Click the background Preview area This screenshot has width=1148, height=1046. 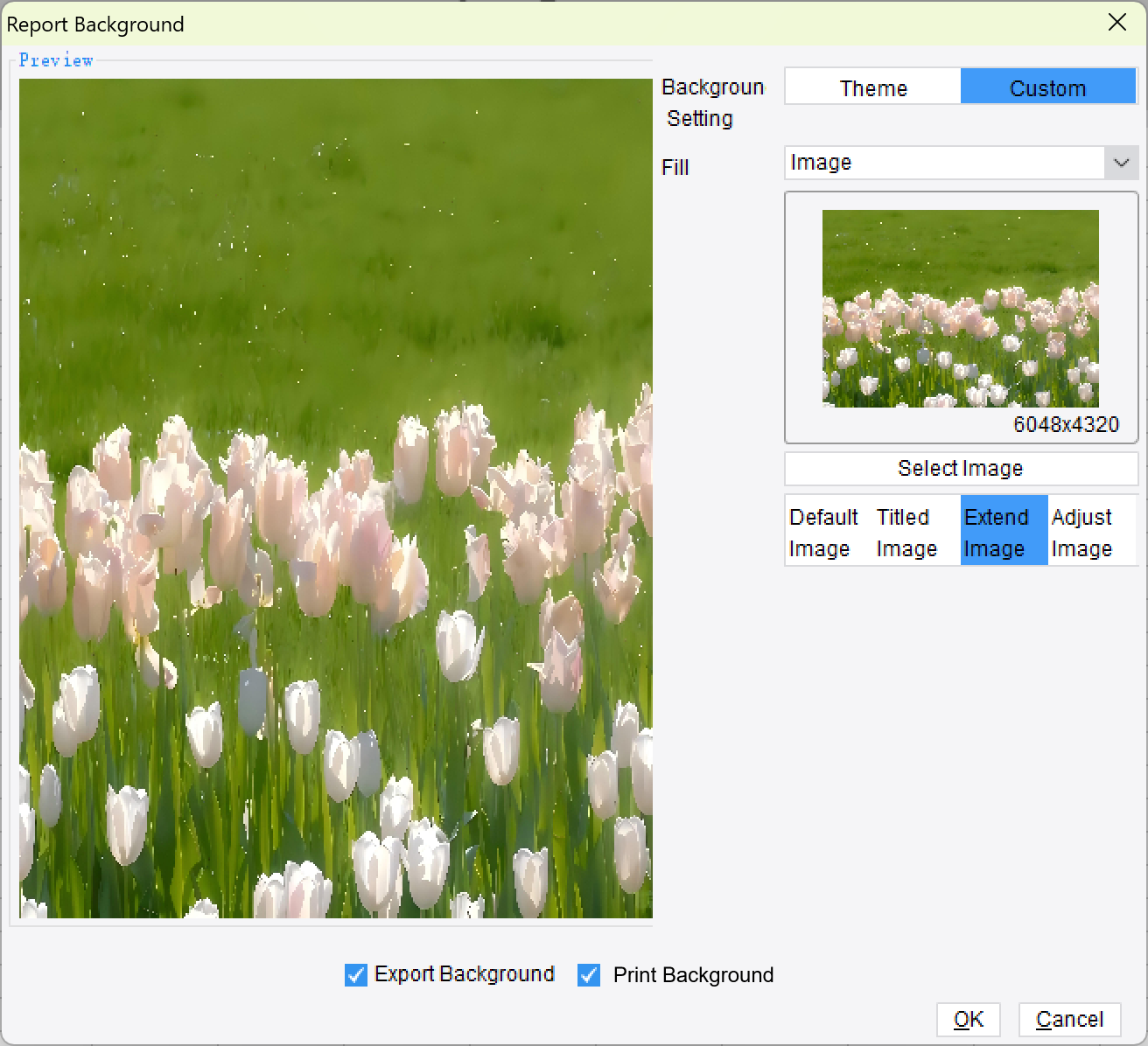(335, 497)
